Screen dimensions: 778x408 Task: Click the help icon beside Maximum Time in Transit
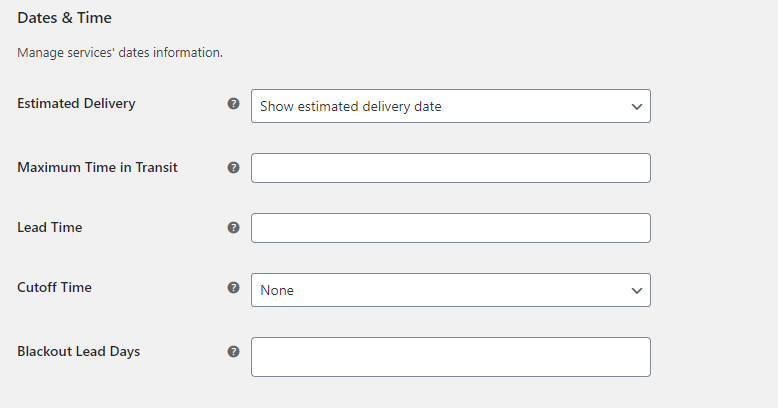(233, 168)
